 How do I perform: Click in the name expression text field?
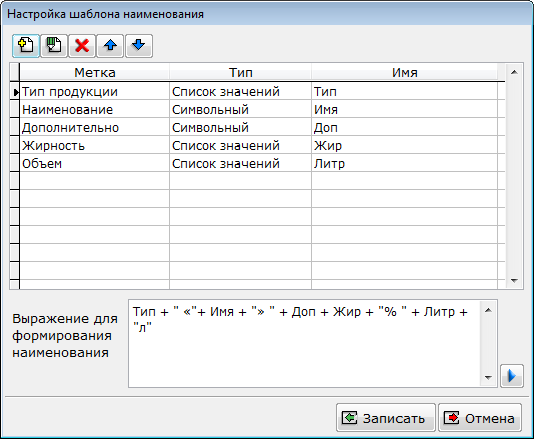(x=304, y=344)
